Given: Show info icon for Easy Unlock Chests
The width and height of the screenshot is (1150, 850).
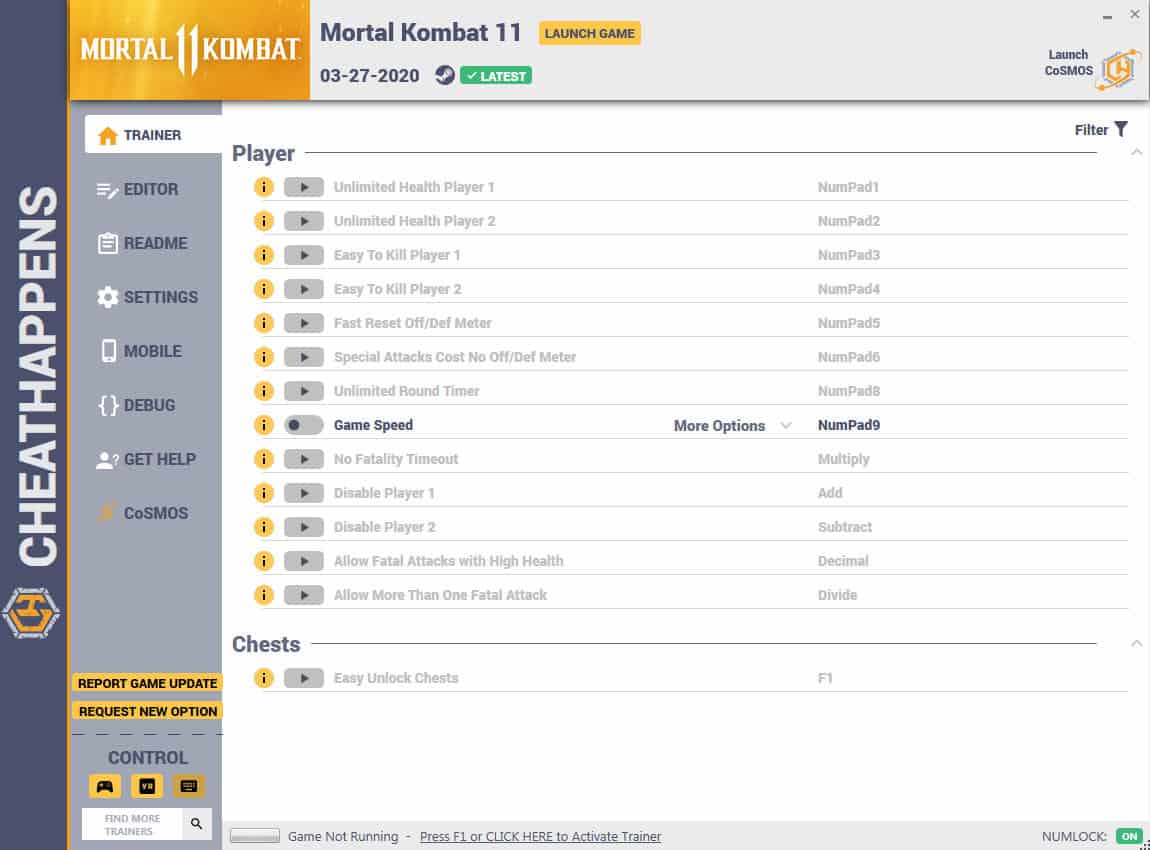Looking at the screenshot, I should pos(264,678).
